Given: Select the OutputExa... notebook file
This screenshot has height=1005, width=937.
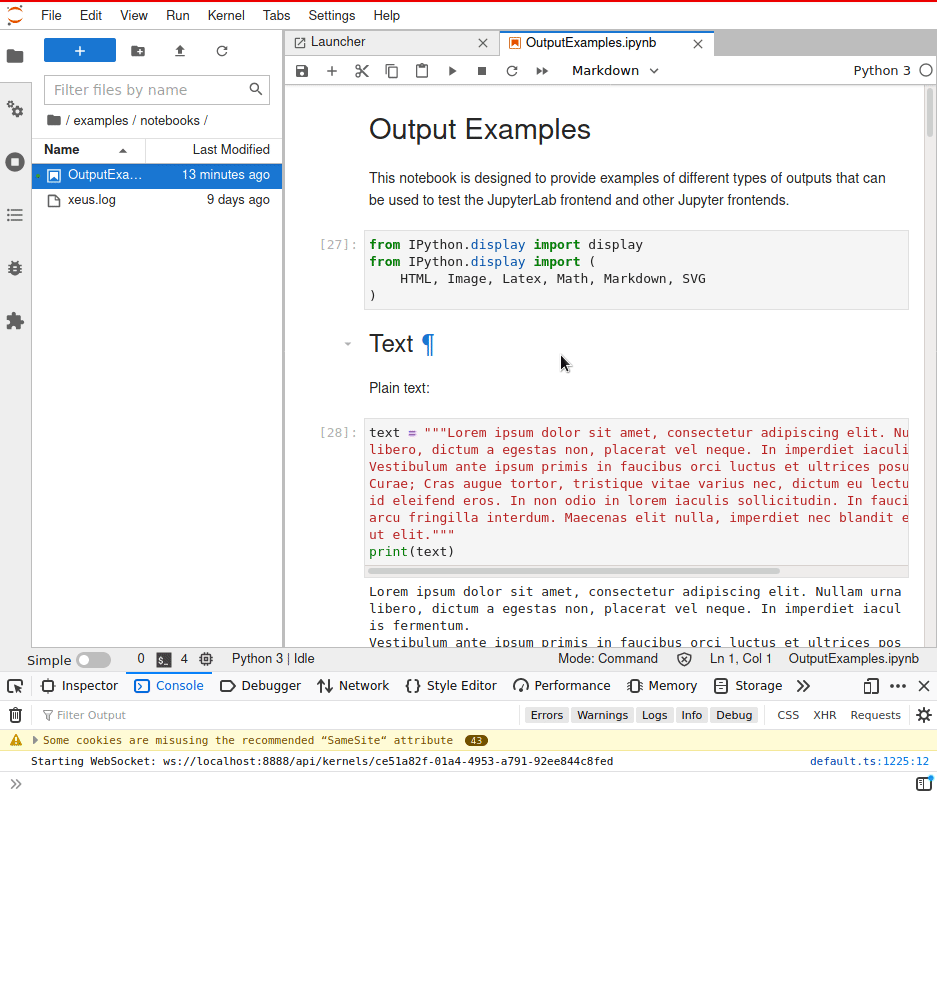Looking at the screenshot, I should [157, 175].
